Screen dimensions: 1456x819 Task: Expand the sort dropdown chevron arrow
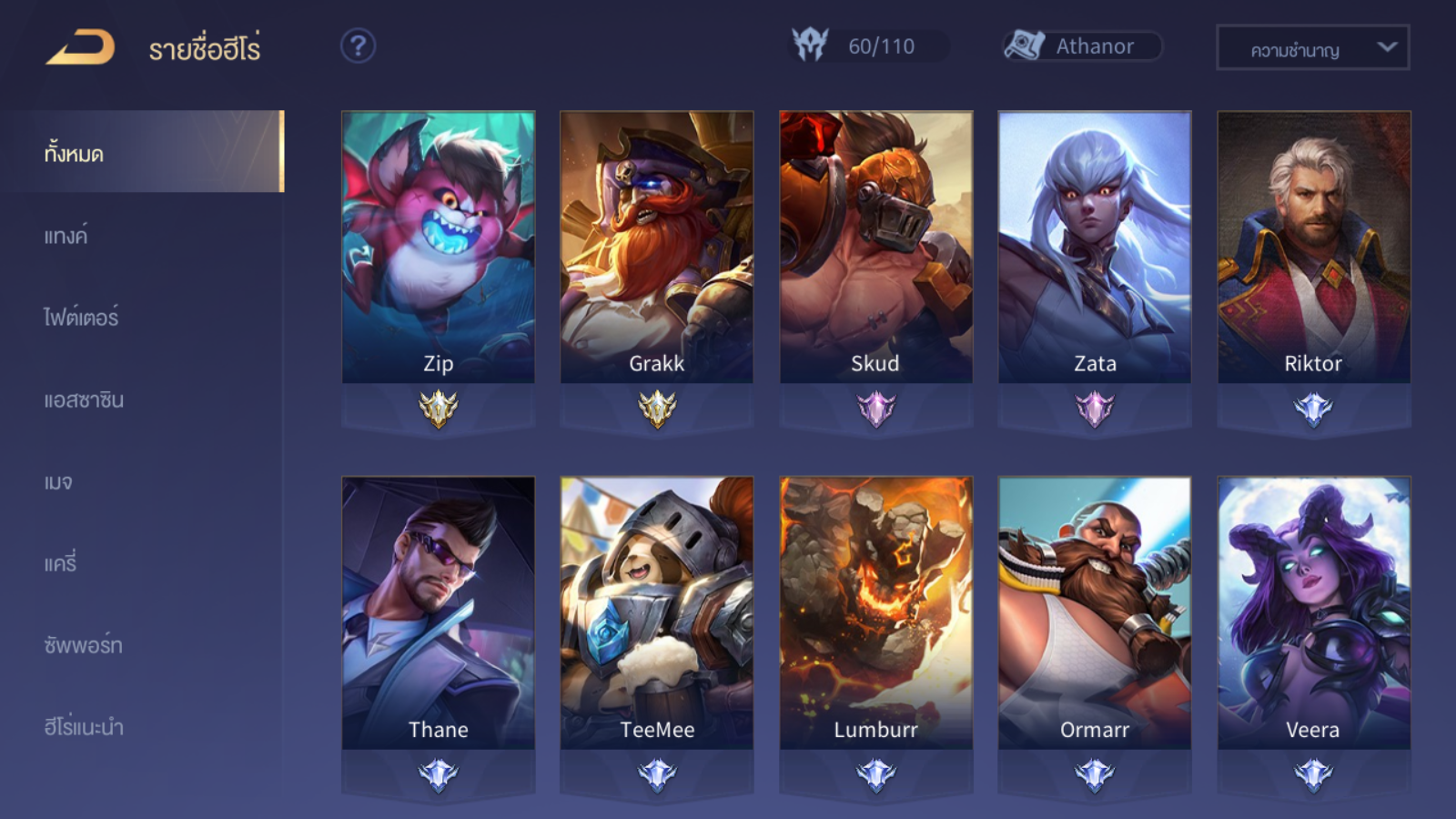pyautogui.click(x=1387, y=46)
